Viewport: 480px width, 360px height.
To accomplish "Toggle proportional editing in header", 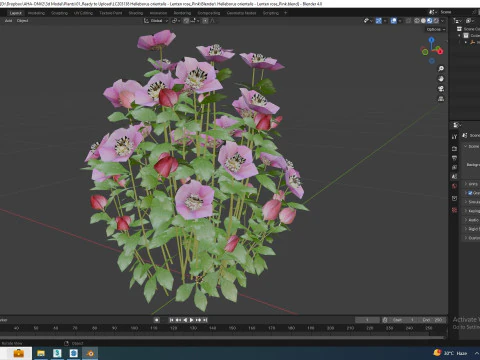I will [x=205, y=21].
